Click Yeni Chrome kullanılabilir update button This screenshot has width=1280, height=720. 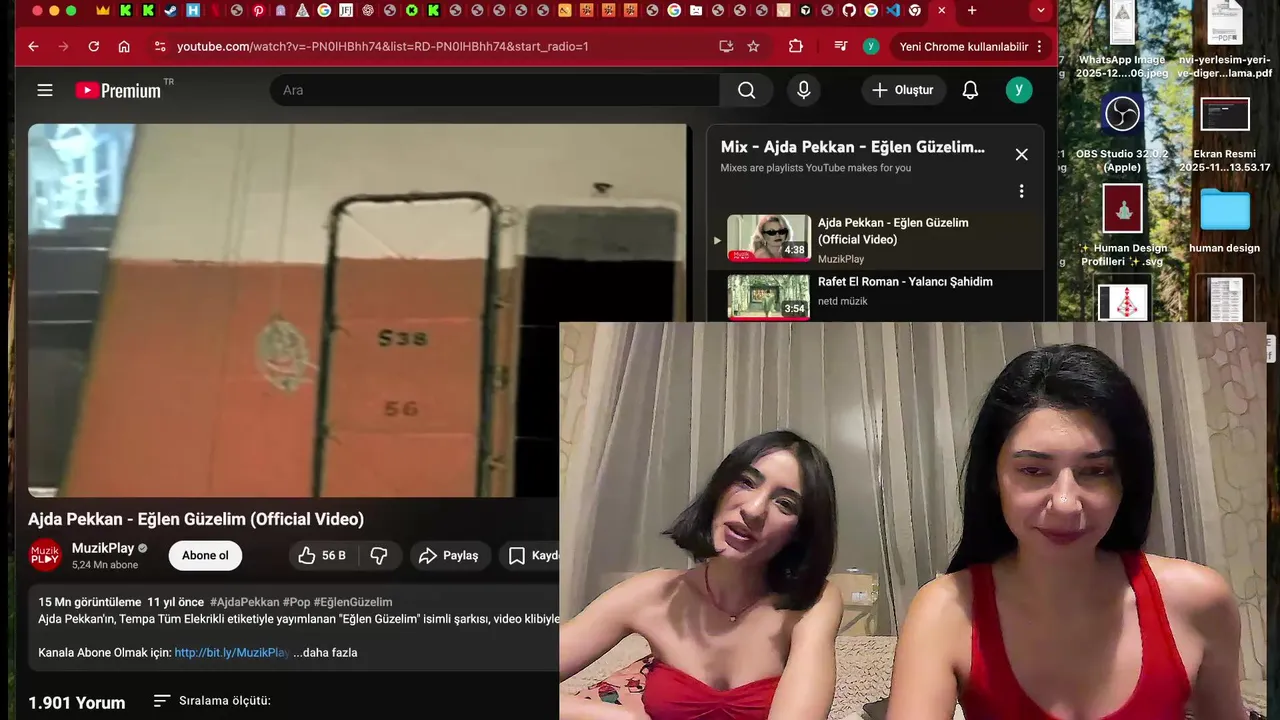964,46
